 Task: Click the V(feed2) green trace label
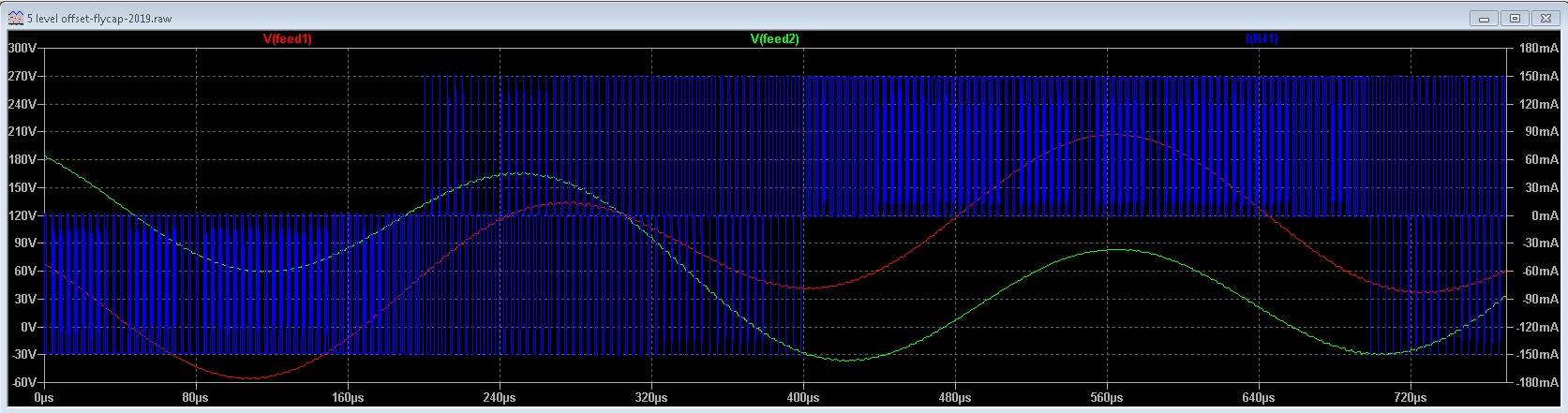click(774, 39)
